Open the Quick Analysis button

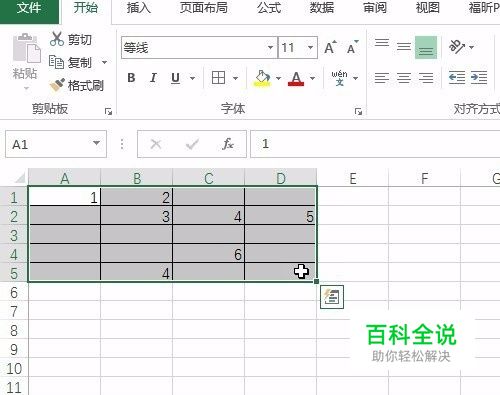coord(332,297)
